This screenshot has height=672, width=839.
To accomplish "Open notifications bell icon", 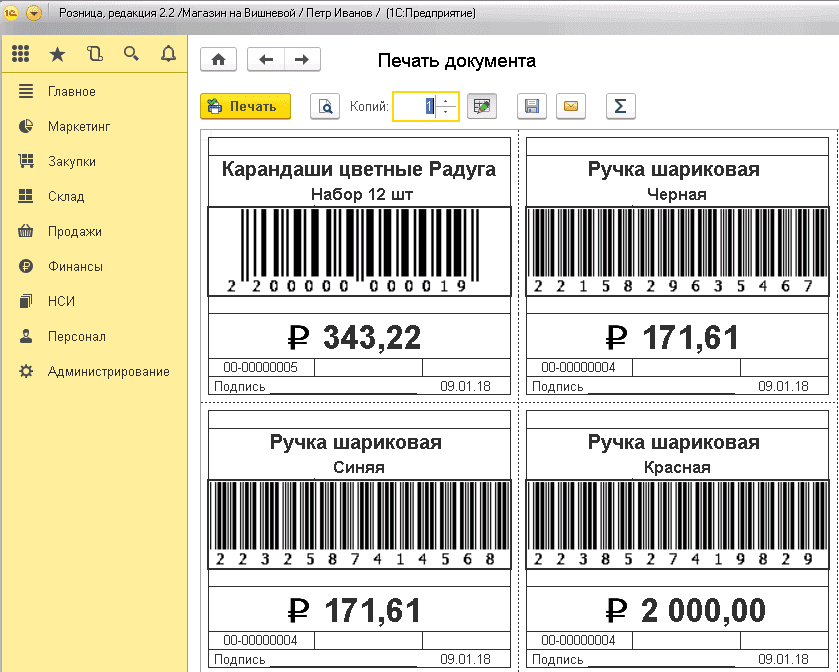I will (x=168, y=54).
